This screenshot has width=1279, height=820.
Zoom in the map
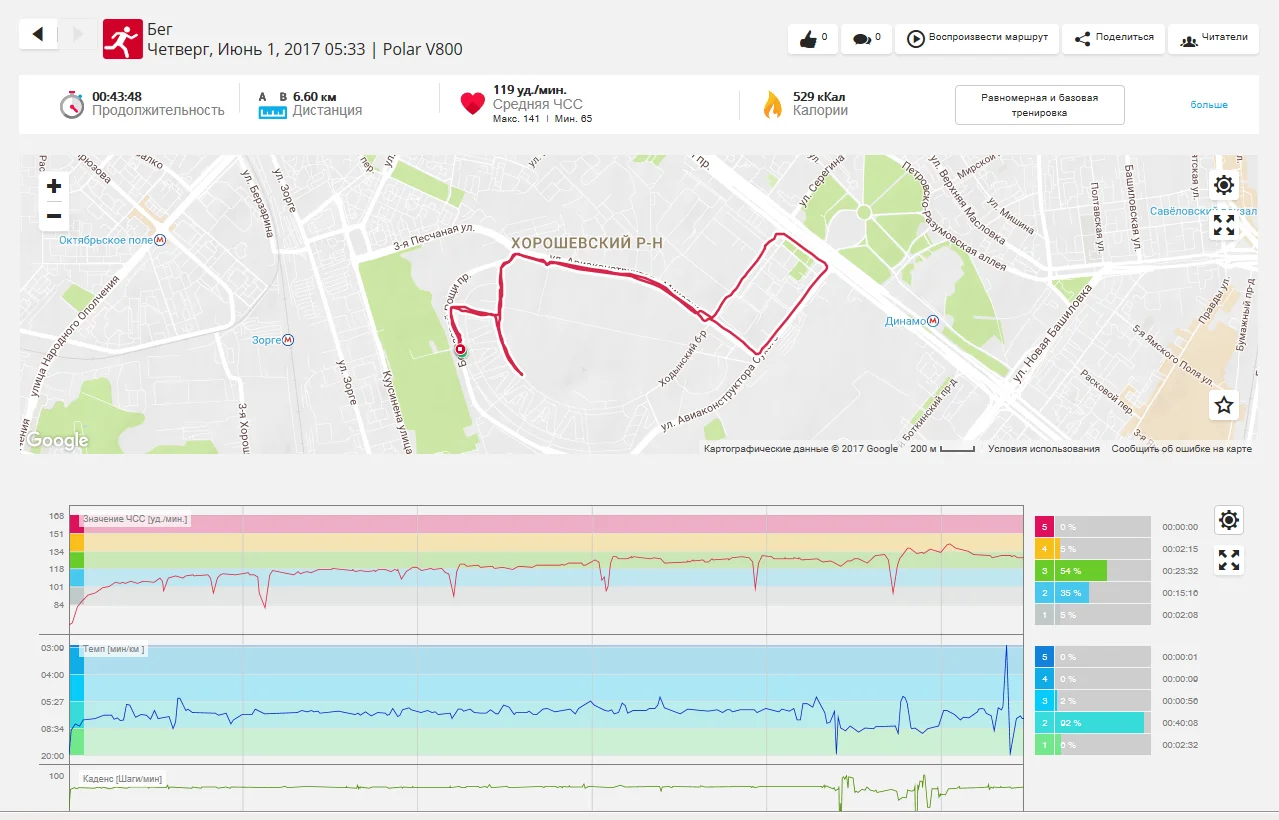click(x=54, y=186)
